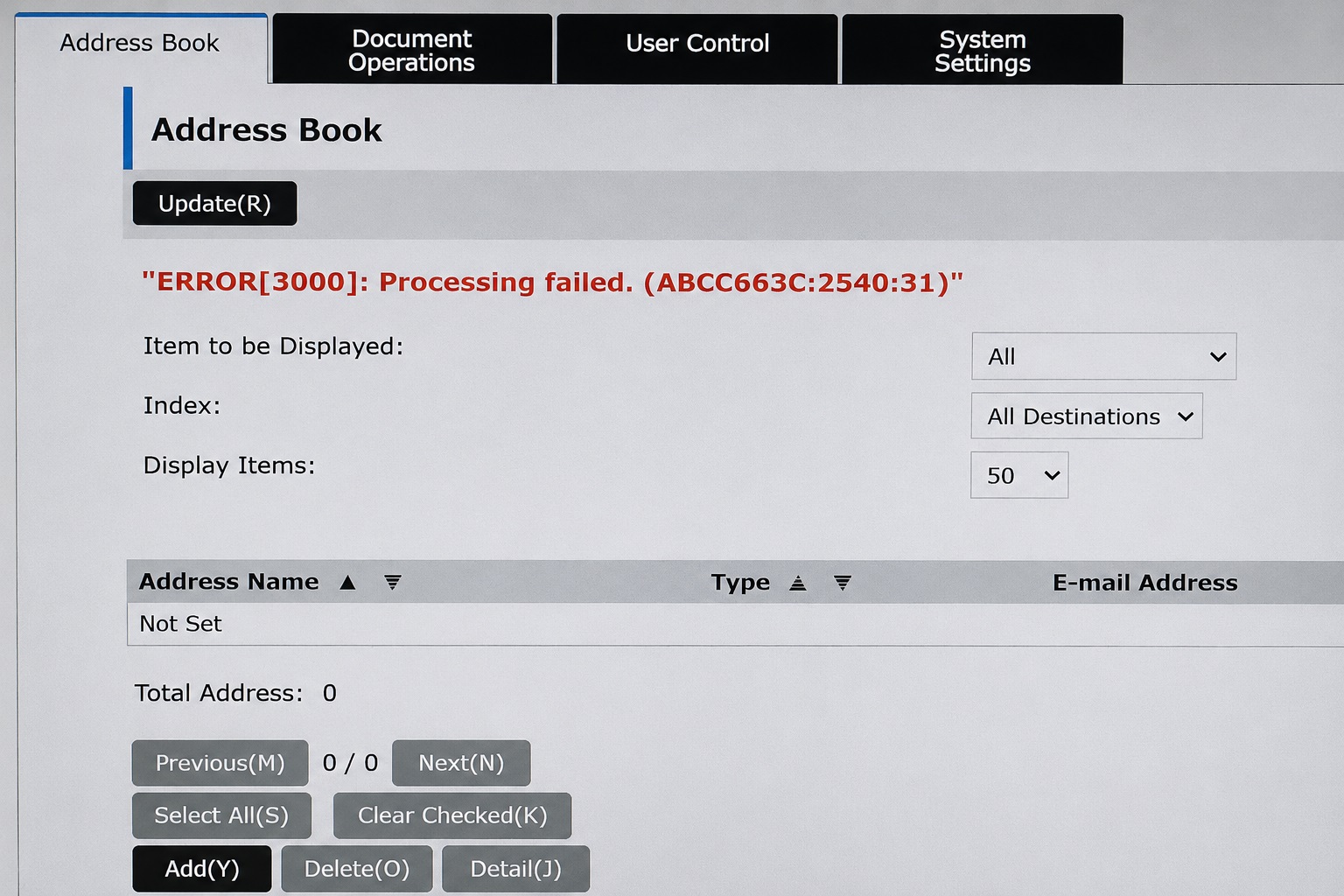Image resolution: width=1344 pixels, height=896 pixels.
Task: Sort Type column ascending with its up icon
Action: click(x=797, y=584)
